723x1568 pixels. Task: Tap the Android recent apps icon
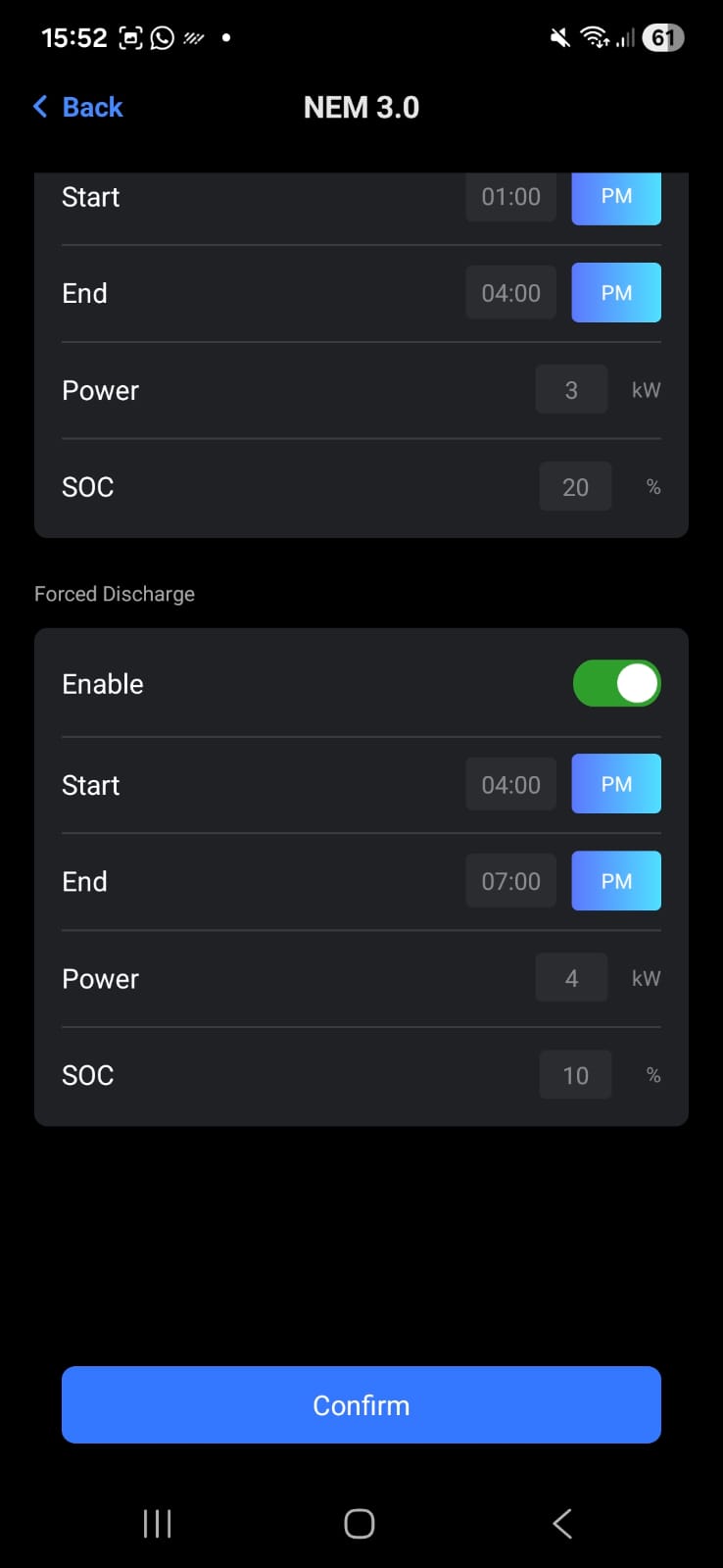click(x=157, y=1523)
